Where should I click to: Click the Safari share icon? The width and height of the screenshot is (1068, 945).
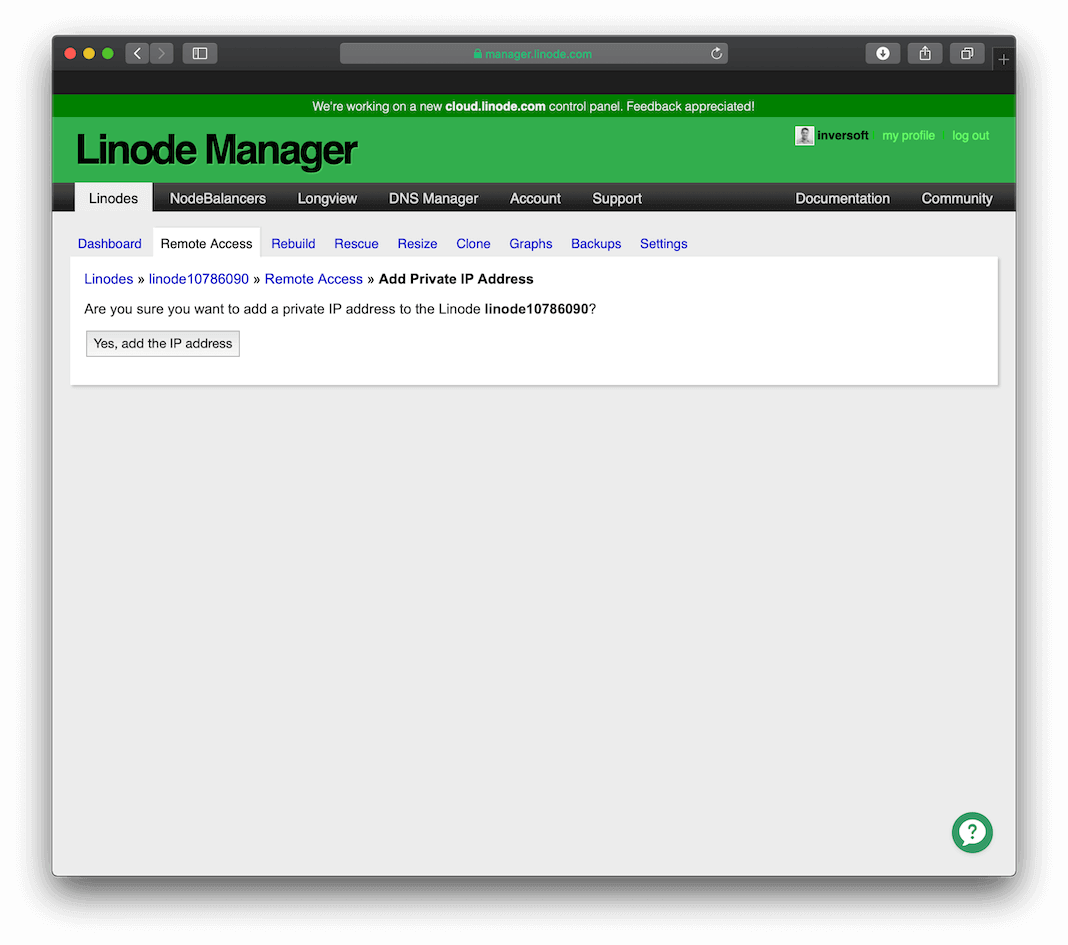pyautogui.click(x=925, y=53)
